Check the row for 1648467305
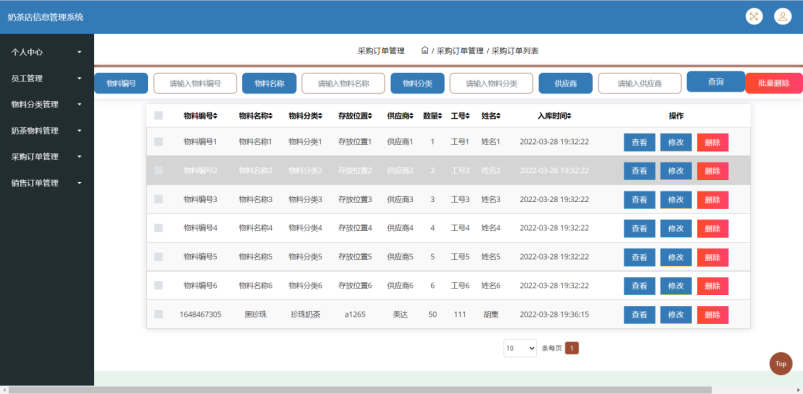This screenshot has height=394, width=803. coord(158,314)
